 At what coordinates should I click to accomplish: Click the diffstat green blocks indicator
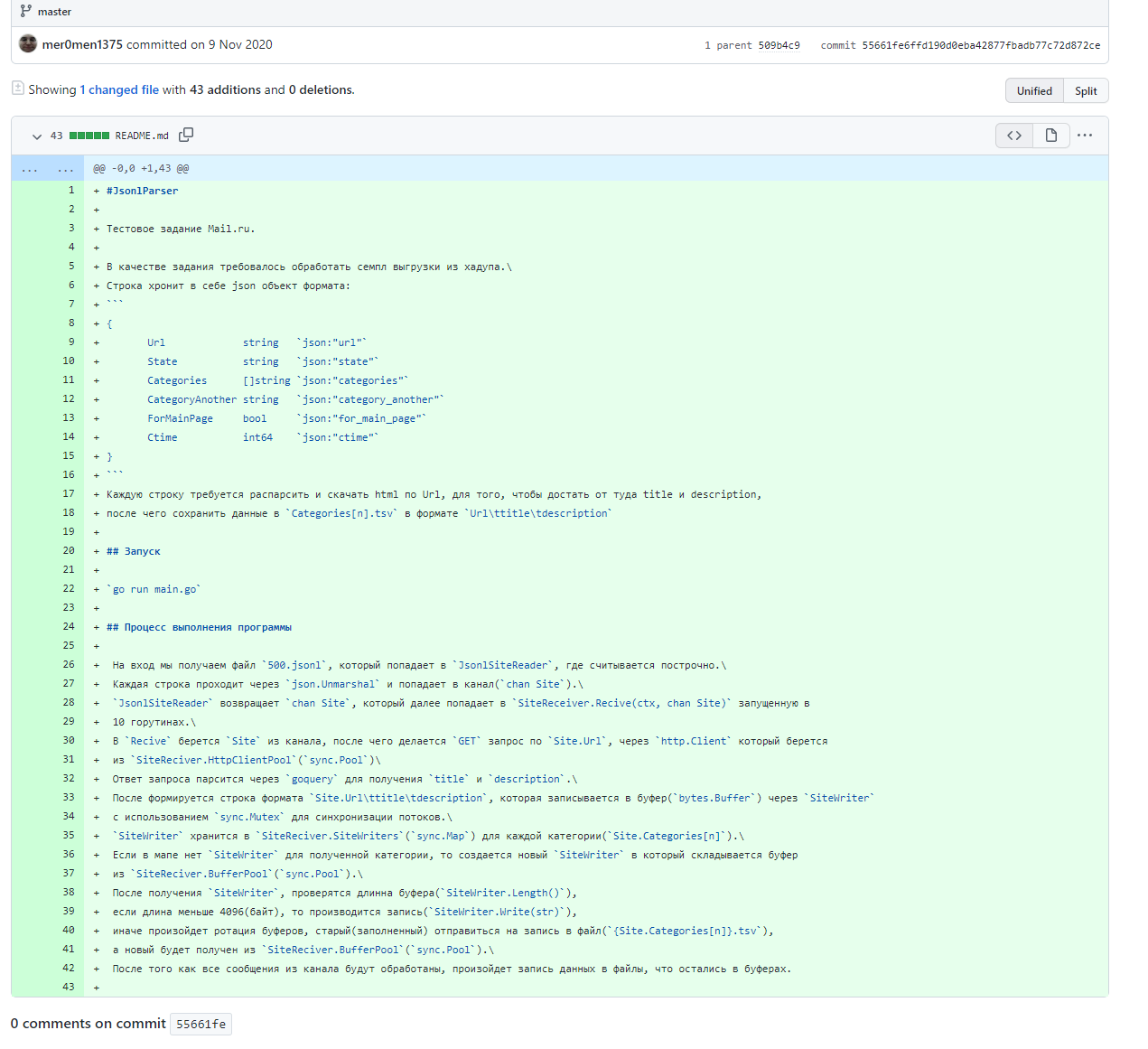[89, 136]
